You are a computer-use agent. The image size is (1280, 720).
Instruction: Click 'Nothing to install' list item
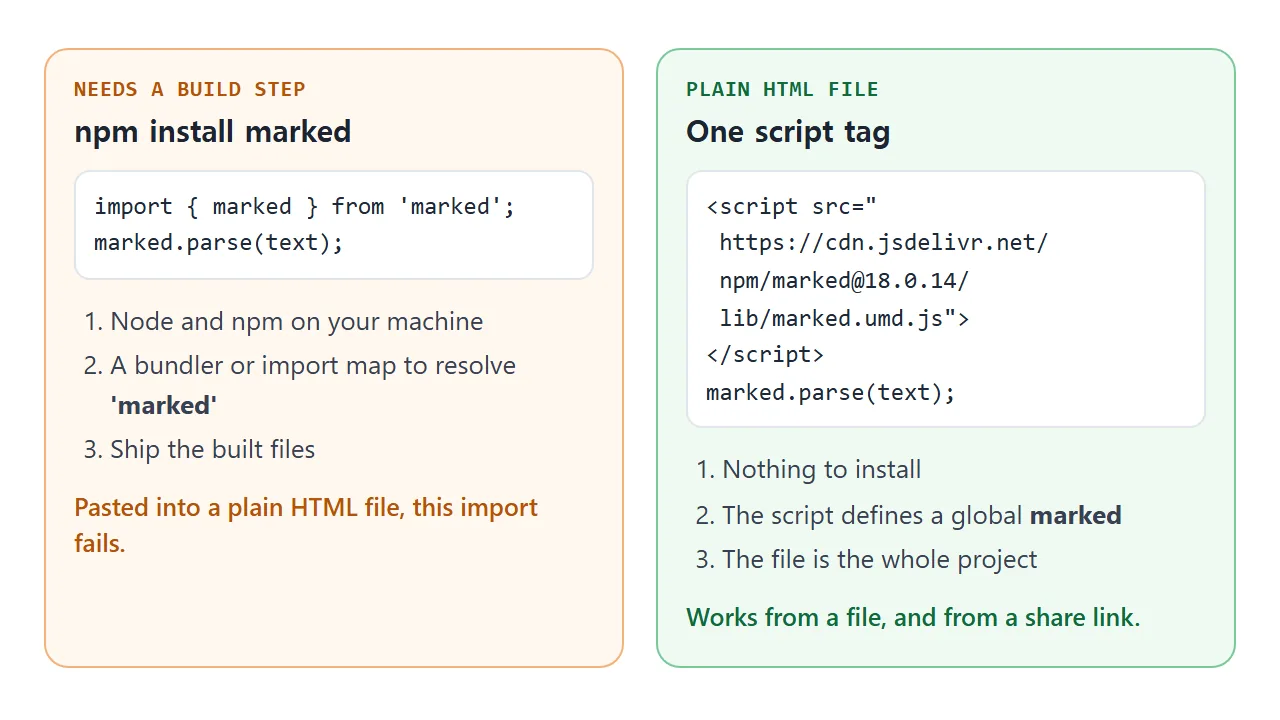click(822, 470)
